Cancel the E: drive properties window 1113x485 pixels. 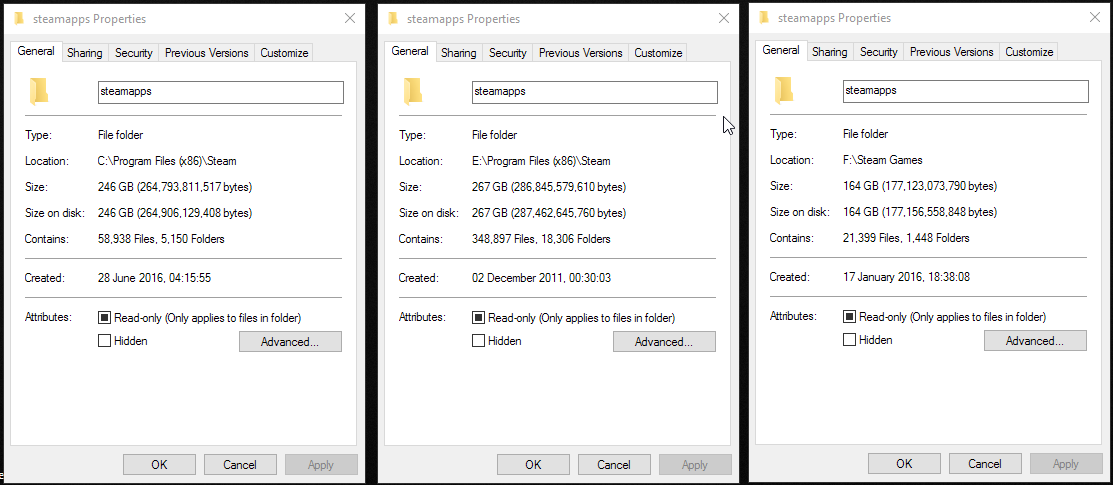614,465
